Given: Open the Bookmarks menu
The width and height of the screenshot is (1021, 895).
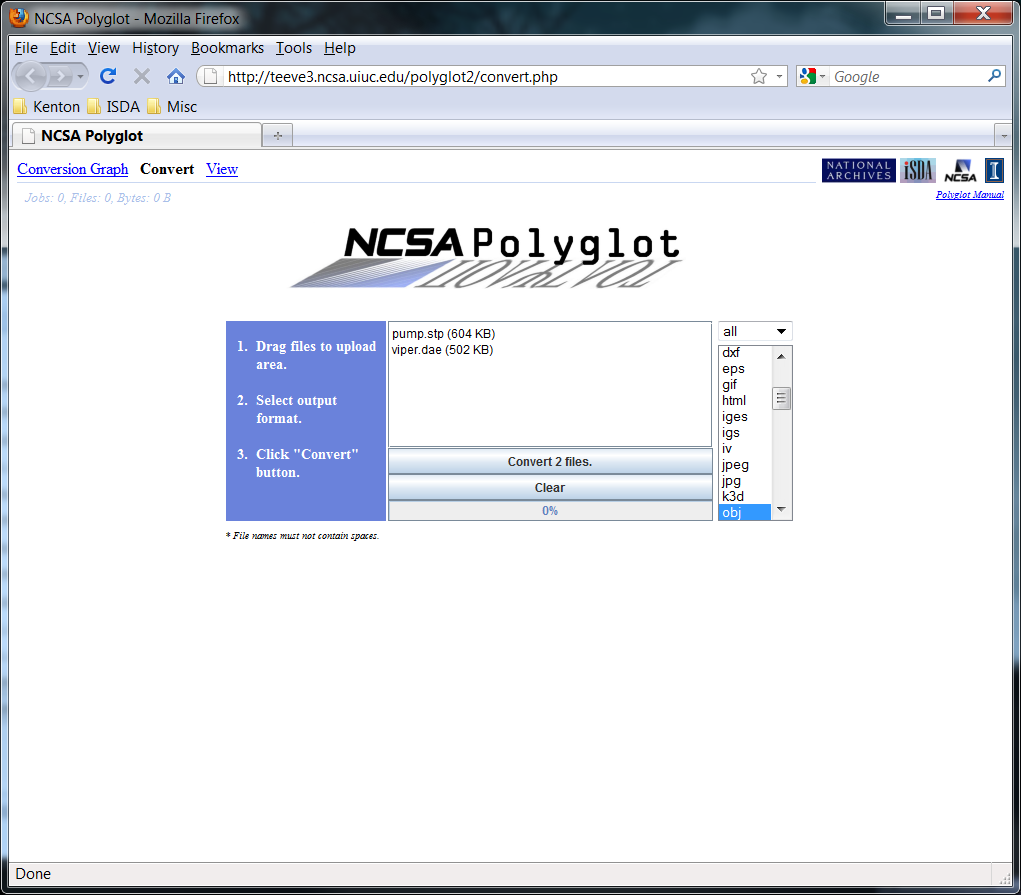Looking at the screenshot, I should pyautogui.click(x=227, y=48).
